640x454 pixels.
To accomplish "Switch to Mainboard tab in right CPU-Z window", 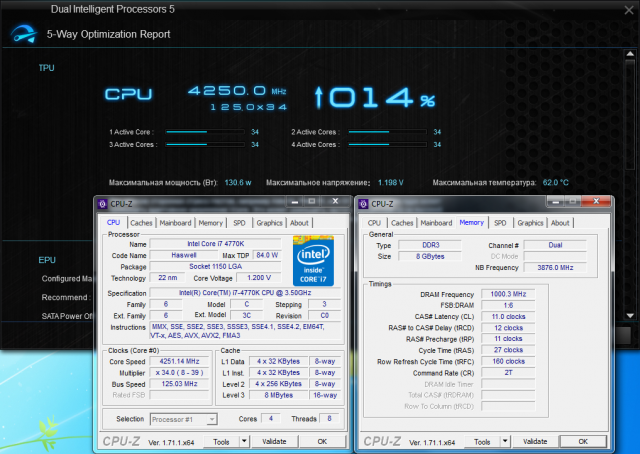I will (436, 223).
